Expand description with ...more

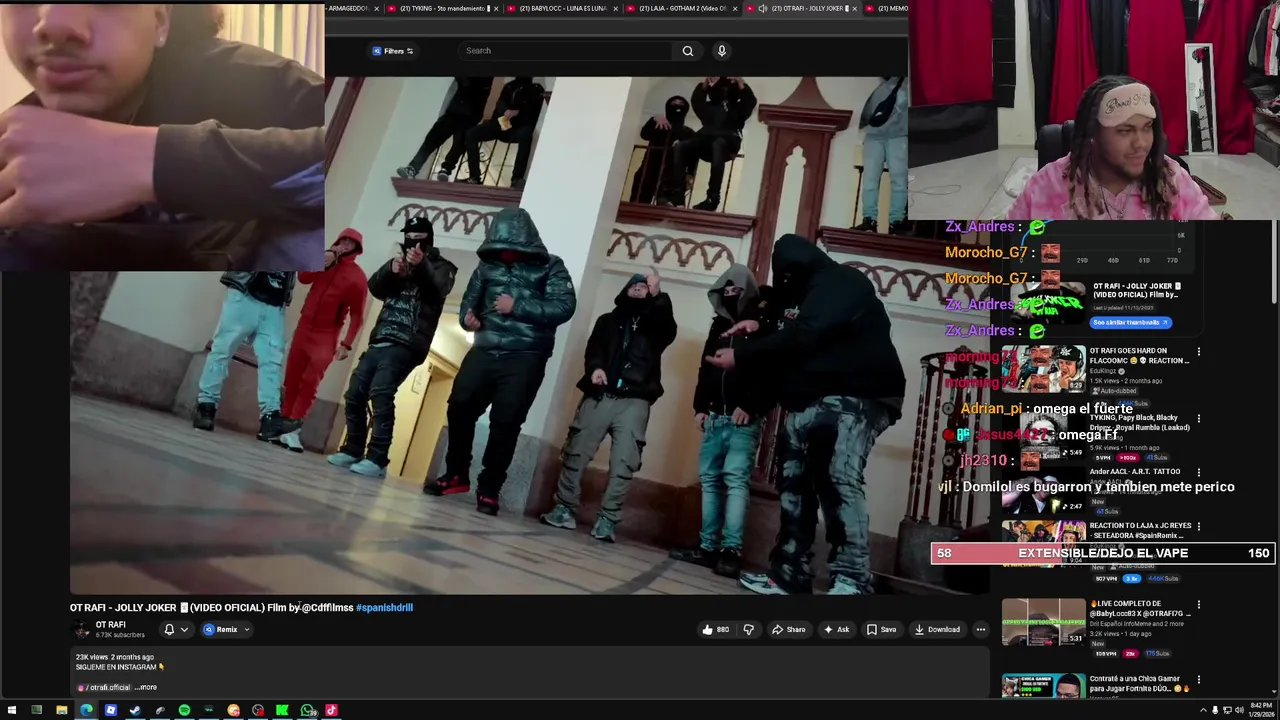(146, 687)
